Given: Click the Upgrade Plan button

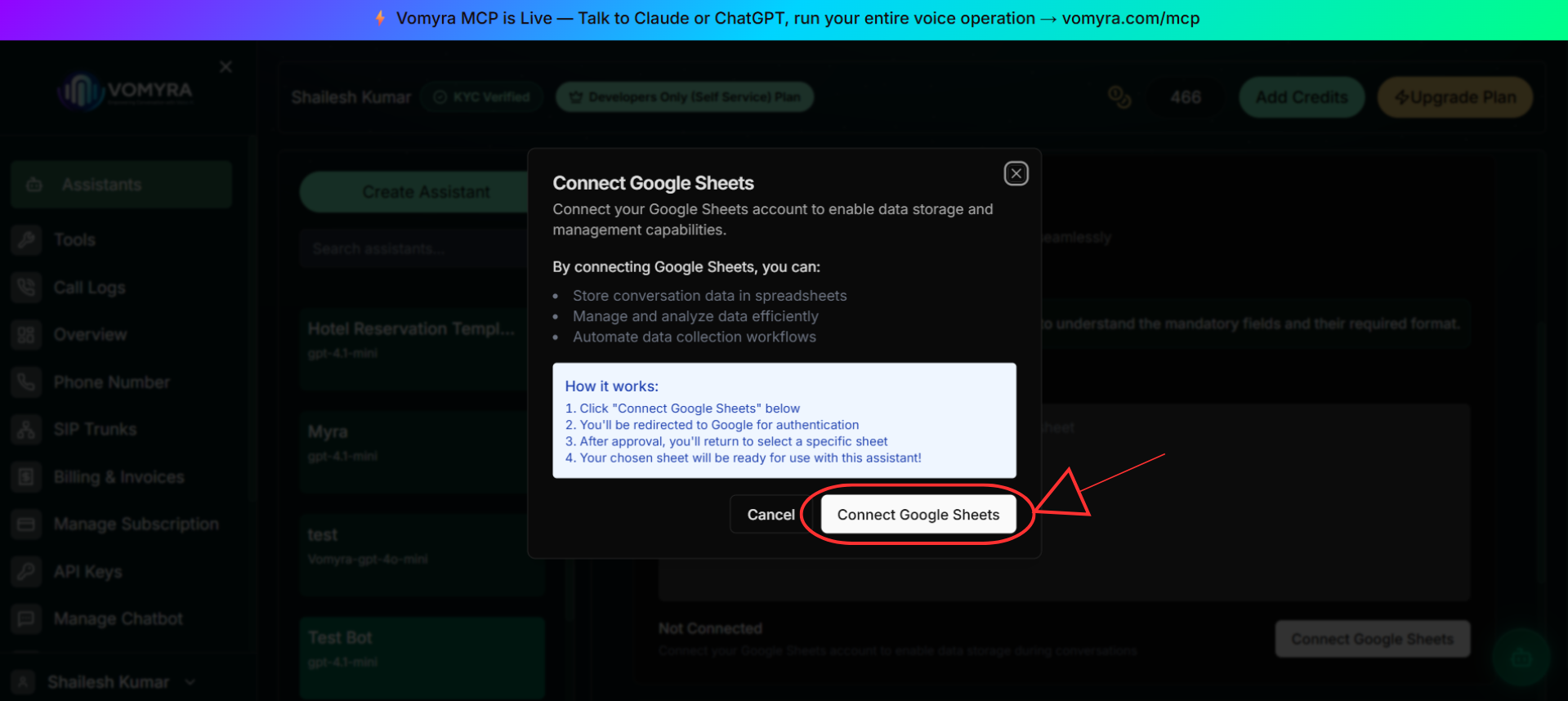Looking at the screenshot, I should tap(1455, 97).
